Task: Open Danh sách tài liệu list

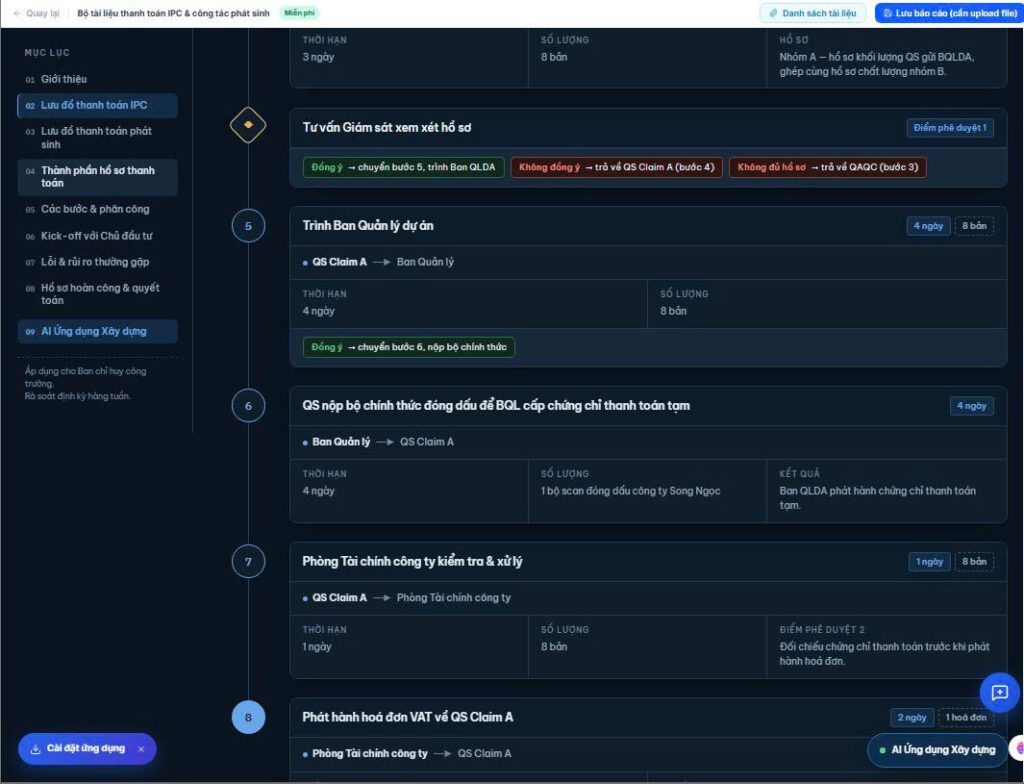Action: 812,13
